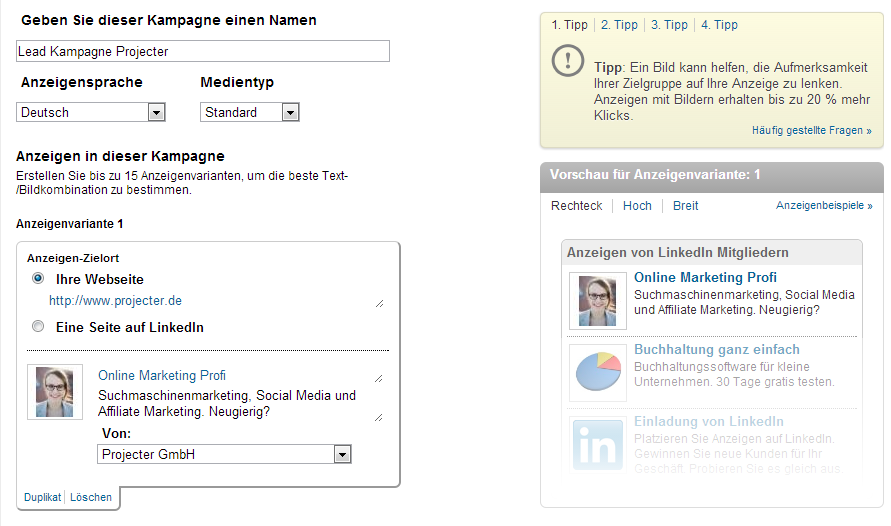Select Eine Seite auf LinkedIn radio button

(x=38, y=326)
